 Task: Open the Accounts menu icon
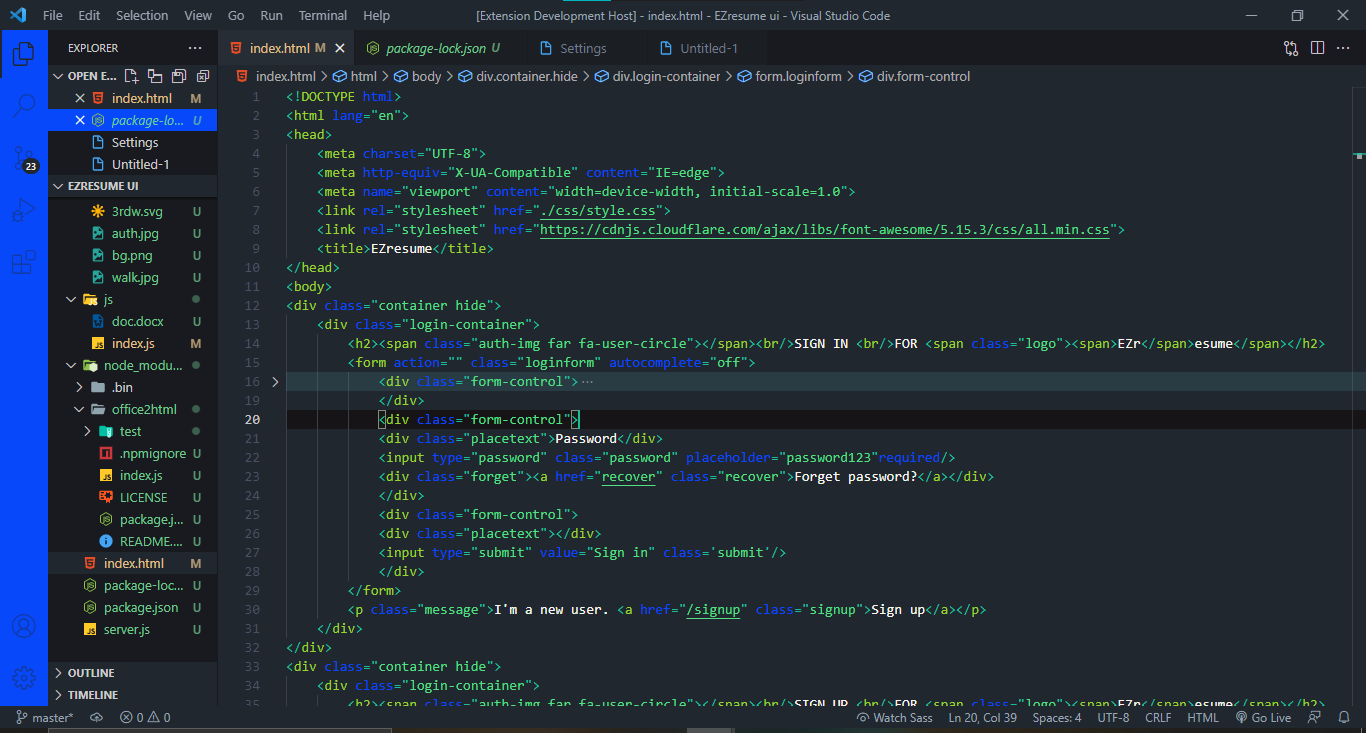(x=24, y=627)
